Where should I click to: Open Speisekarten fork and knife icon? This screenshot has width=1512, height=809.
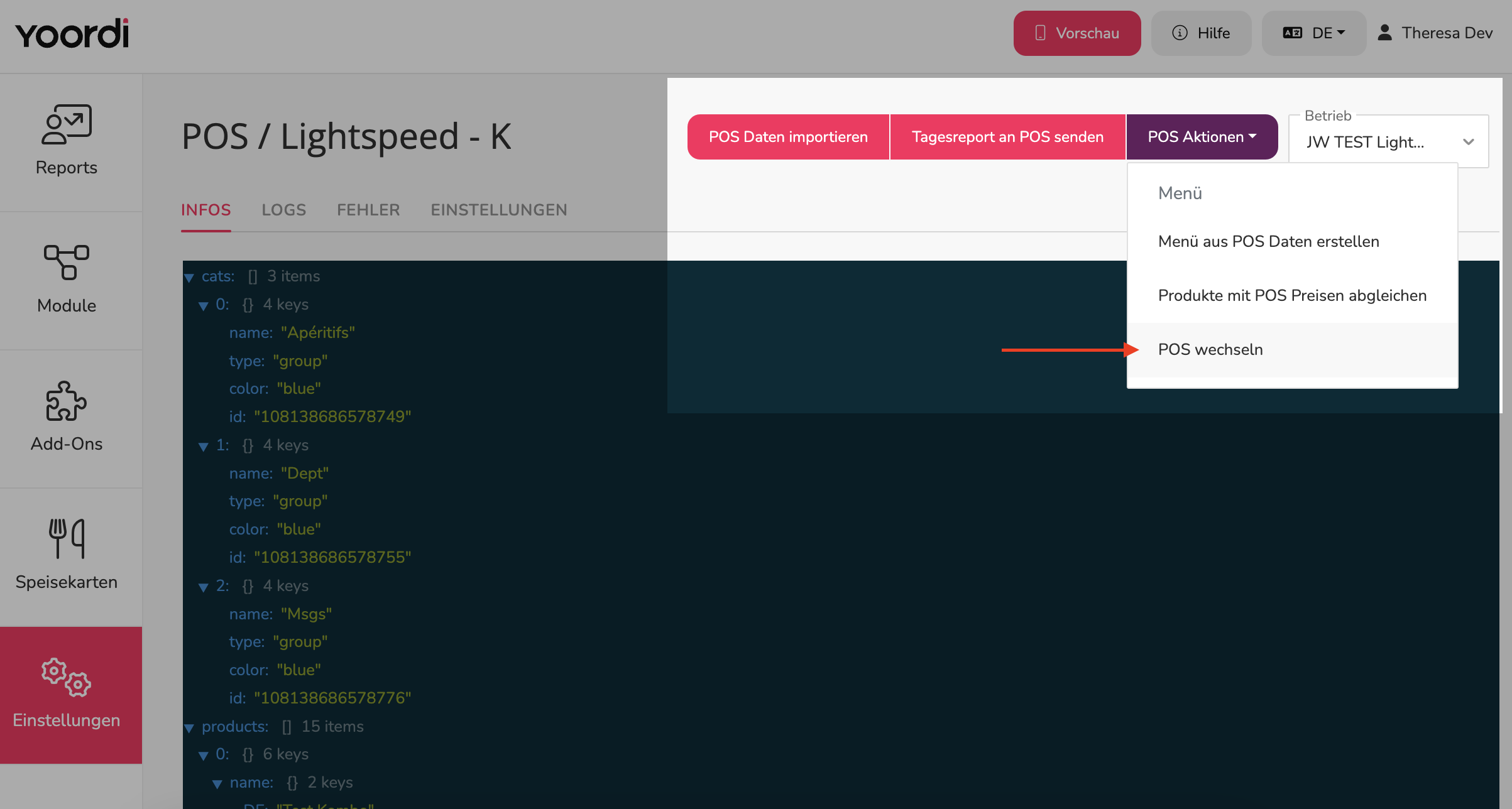click(67, 538)
